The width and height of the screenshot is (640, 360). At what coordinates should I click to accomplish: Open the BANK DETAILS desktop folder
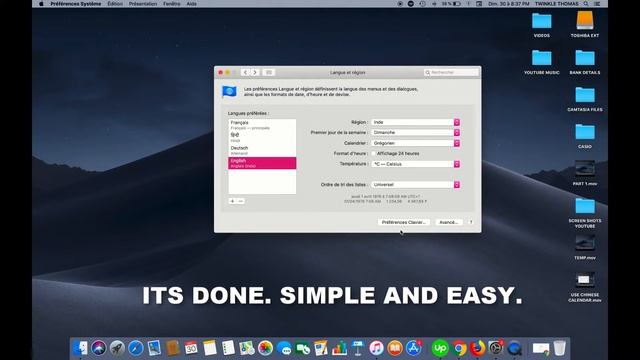pyautogui.click(x=584, y=58)
